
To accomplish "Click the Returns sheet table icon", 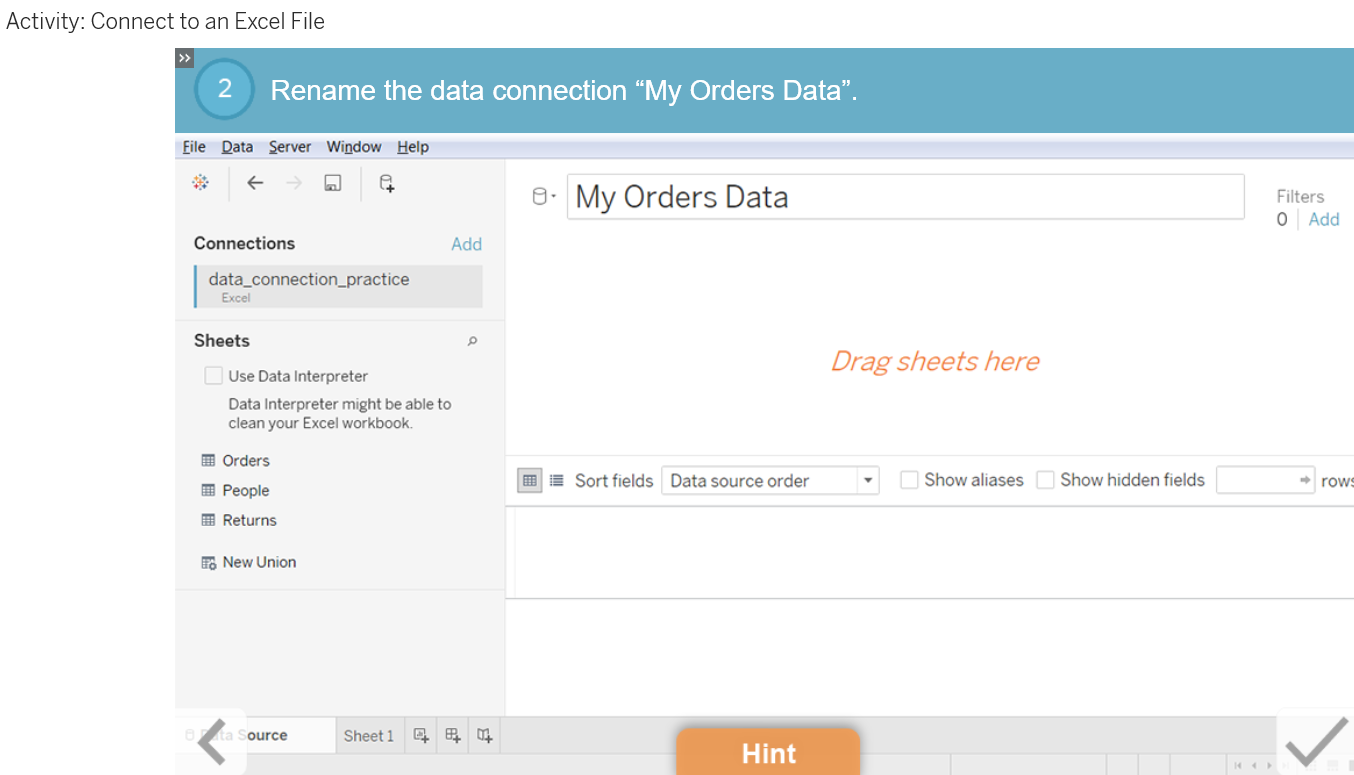I will click(x=208, y=520).
